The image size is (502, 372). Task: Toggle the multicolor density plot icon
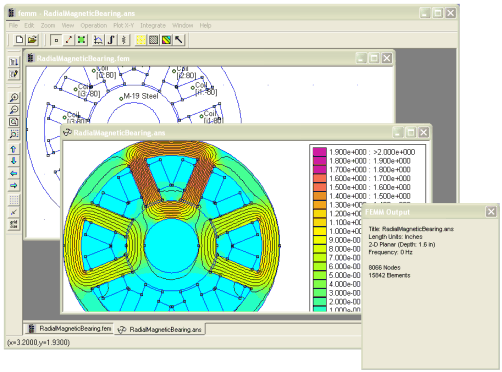click(x=166, y=40)
